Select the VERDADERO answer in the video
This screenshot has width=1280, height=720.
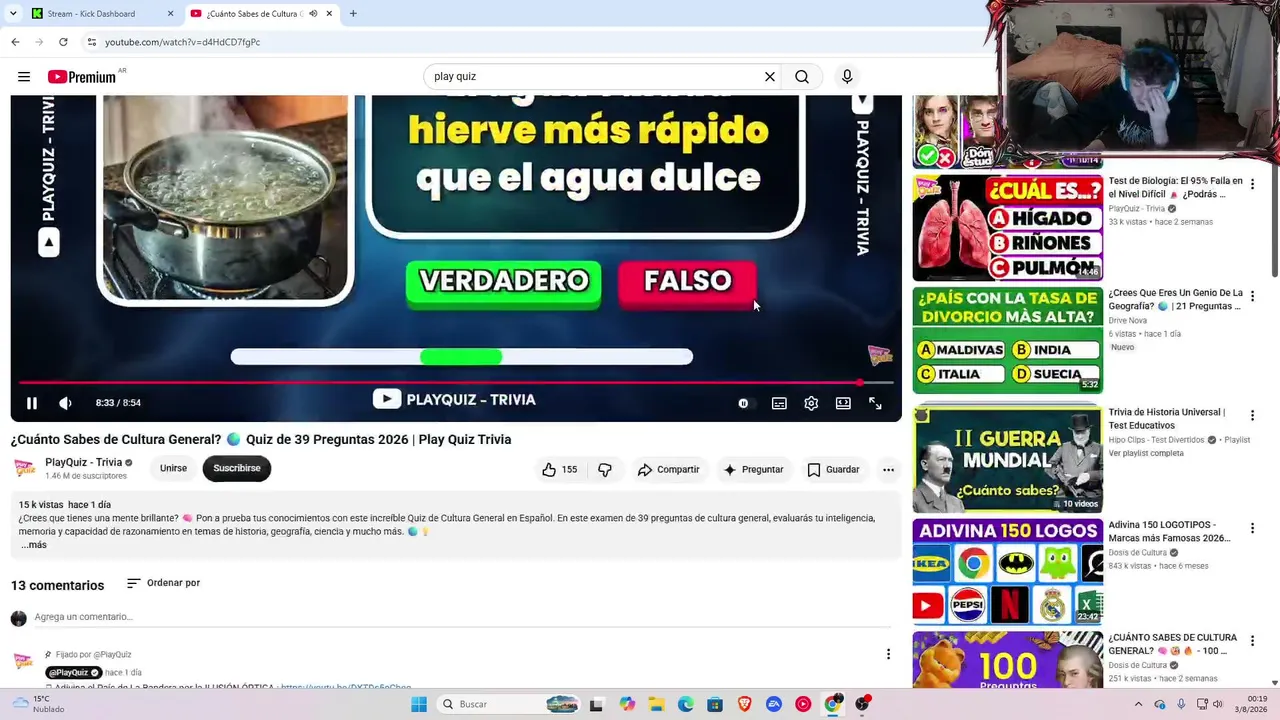click(x=504, y=282)
